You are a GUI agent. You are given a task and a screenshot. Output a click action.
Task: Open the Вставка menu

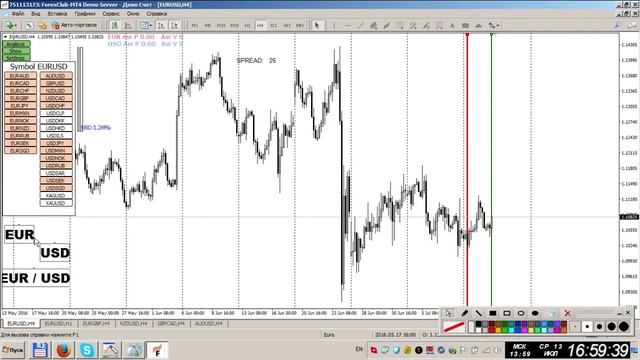pyautogui.click(x=57, y=13)
